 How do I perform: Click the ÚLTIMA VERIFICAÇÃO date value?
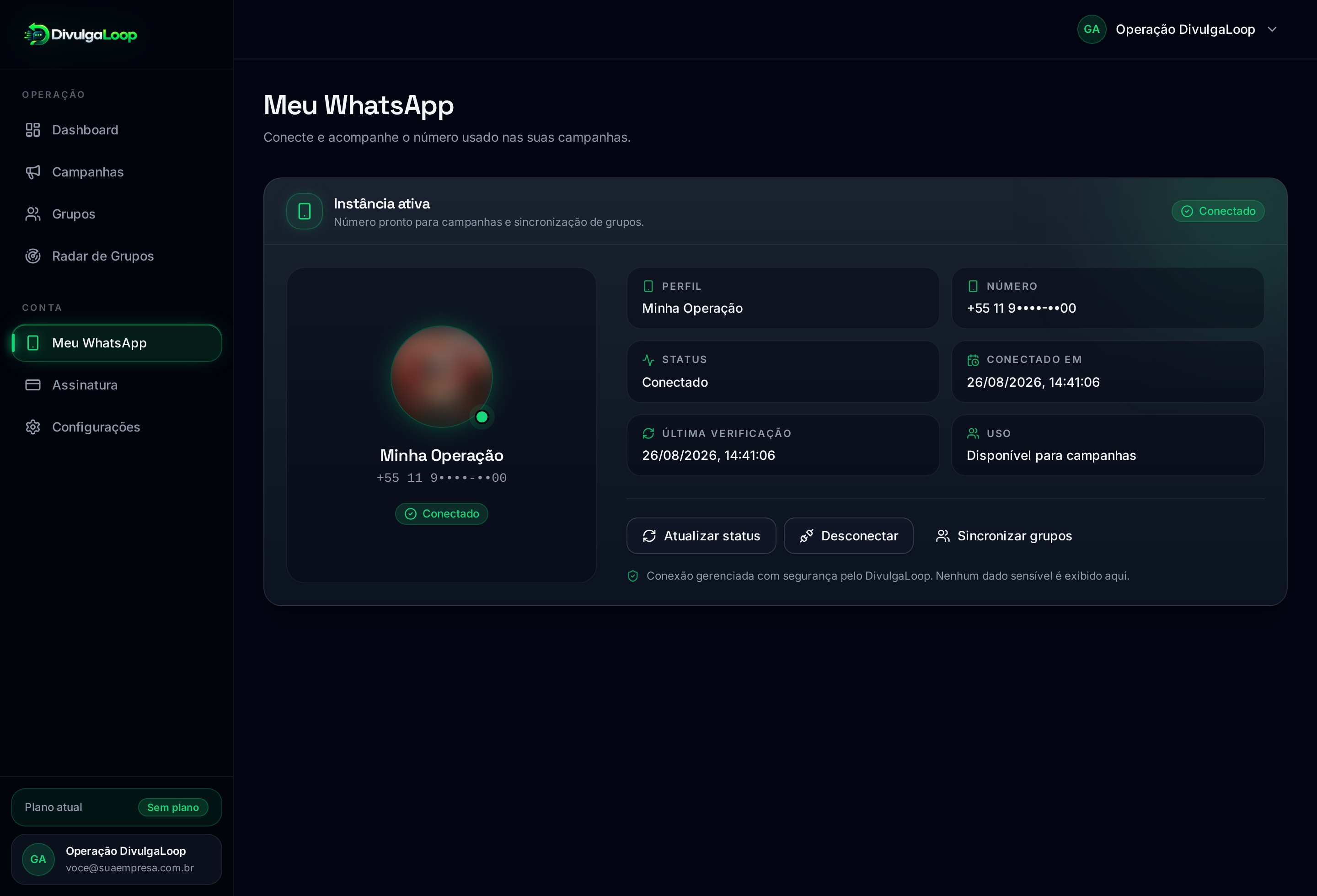point(708,455)
